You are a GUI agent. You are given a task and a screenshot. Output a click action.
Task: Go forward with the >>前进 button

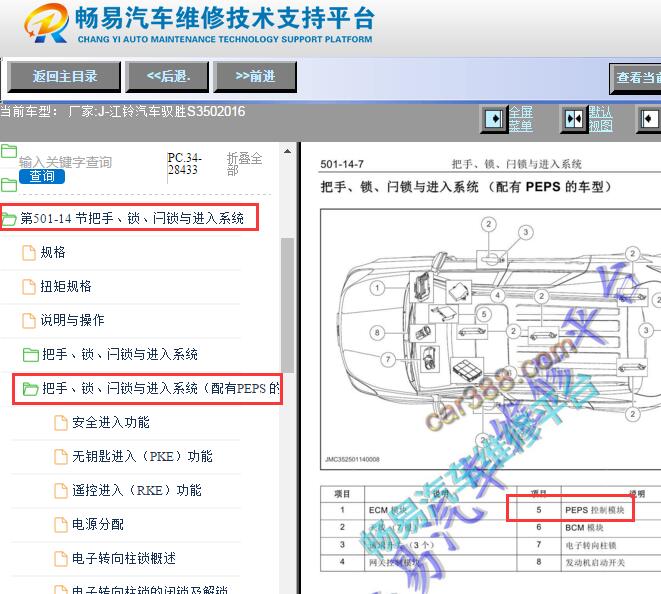(255, 77)
